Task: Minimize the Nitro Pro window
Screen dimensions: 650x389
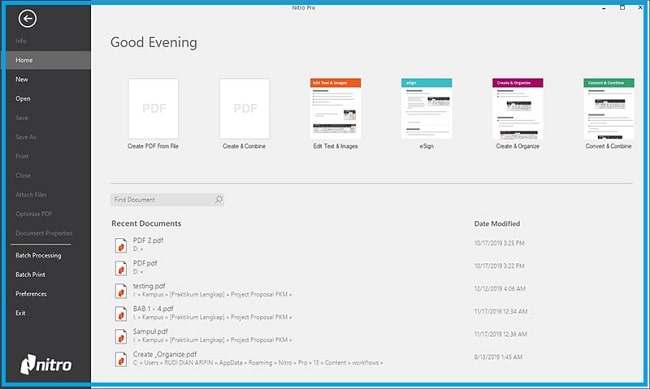Action: (x=604, y=8)
